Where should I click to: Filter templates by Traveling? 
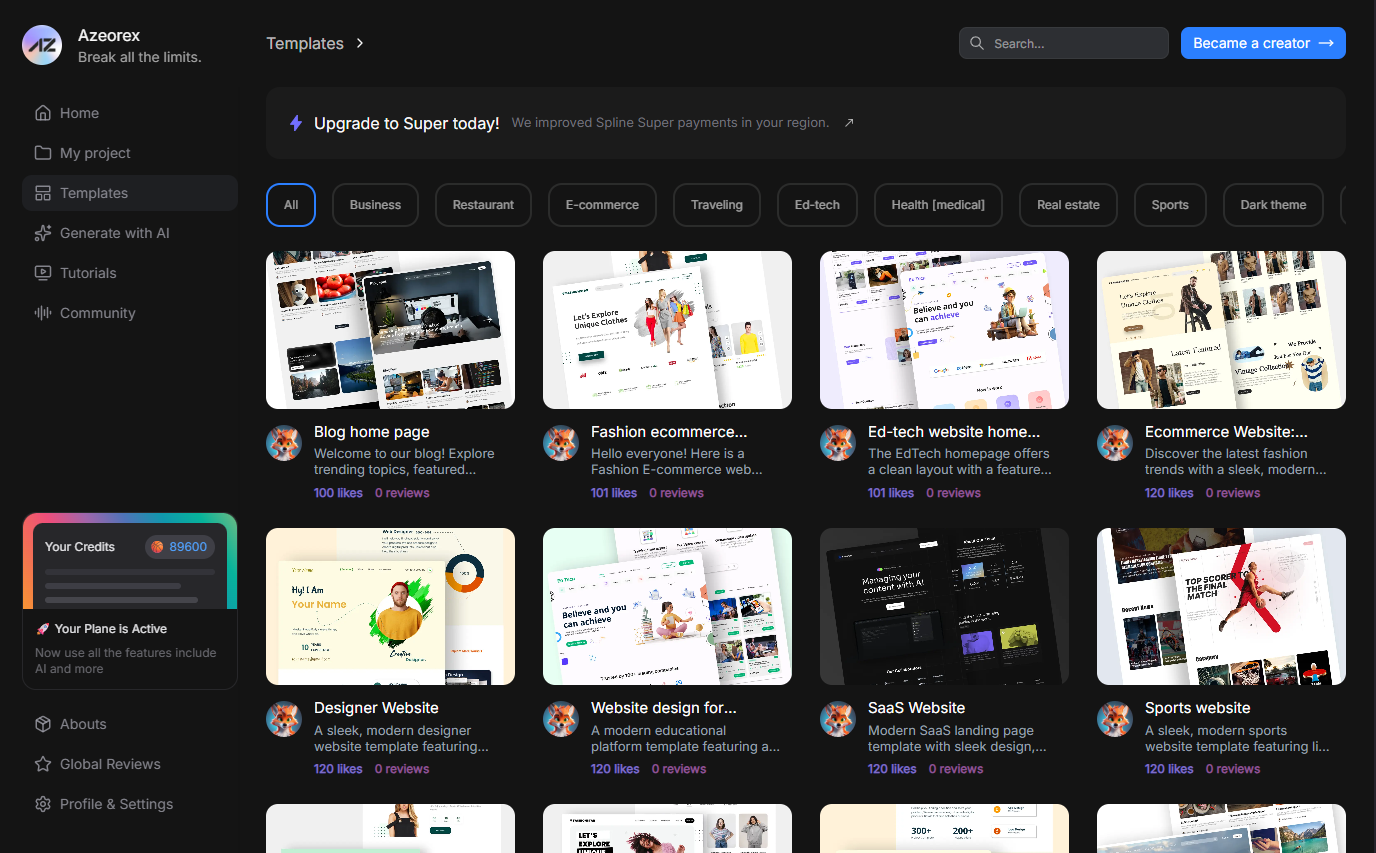[x=717, y=205]
